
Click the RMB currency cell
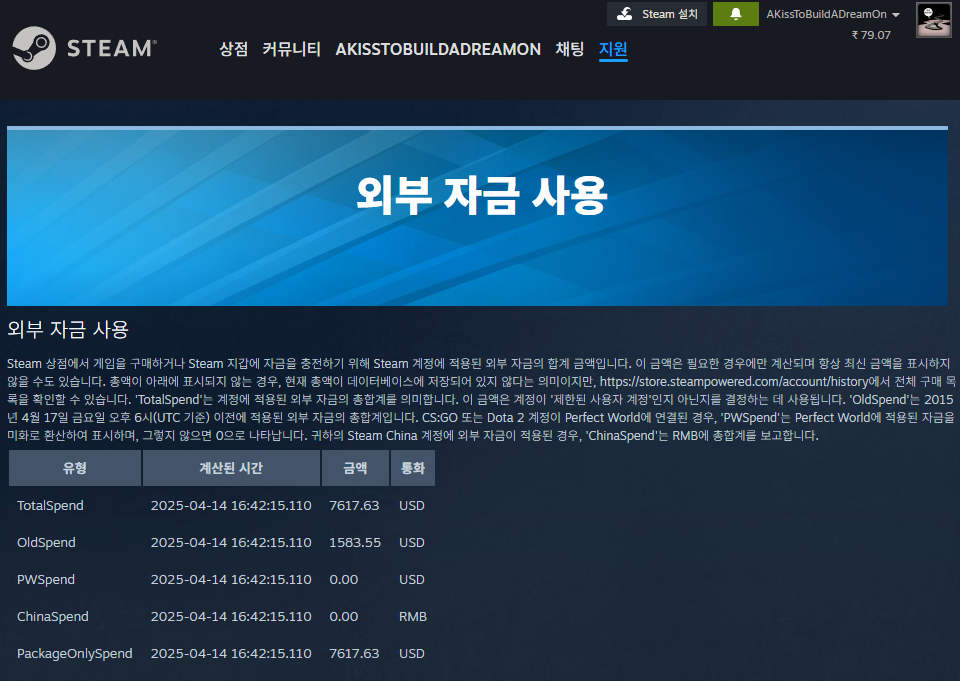413,617
